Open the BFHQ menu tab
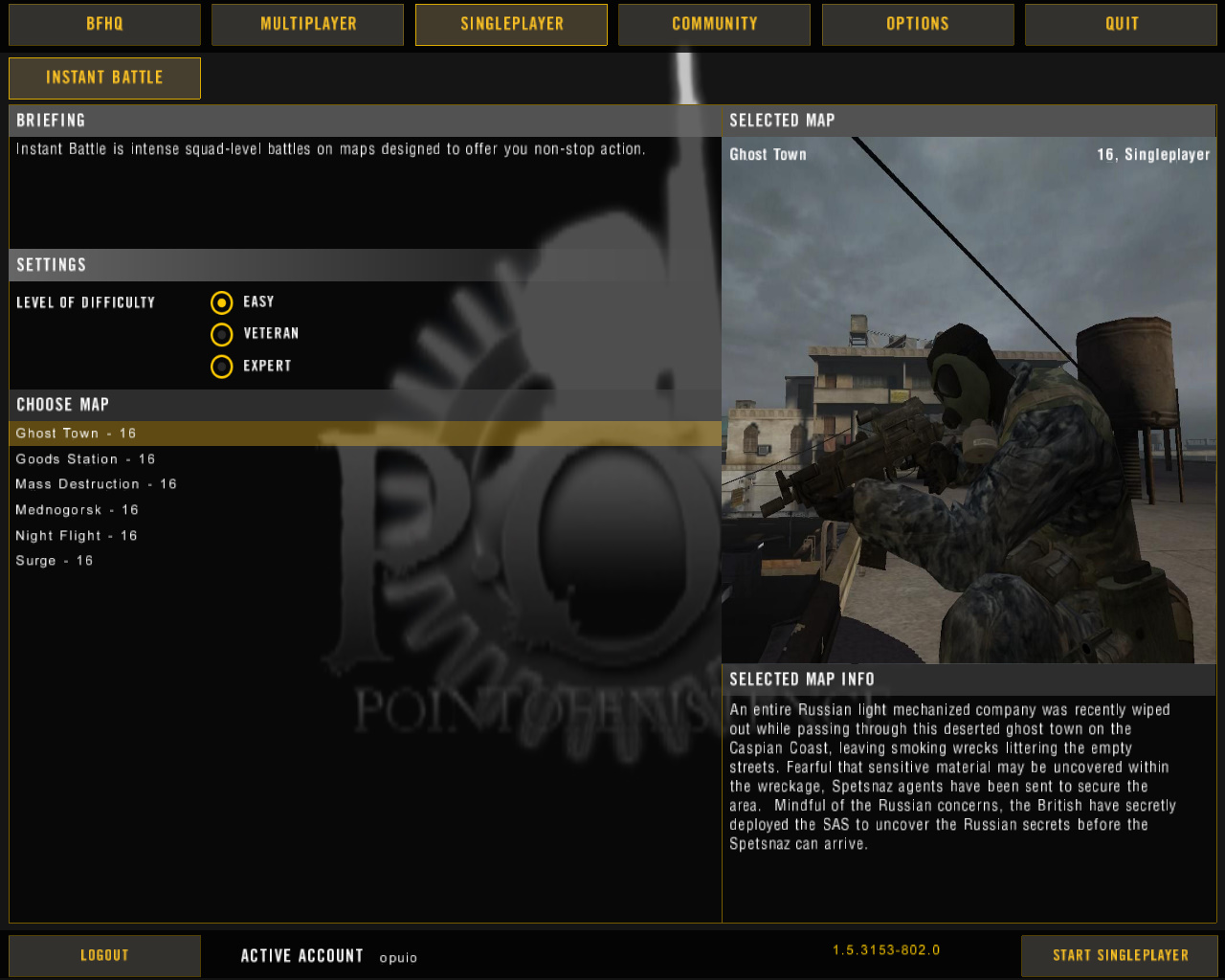Image resolution: width=1225 pixels, height=980 pixels. point(104,24)
